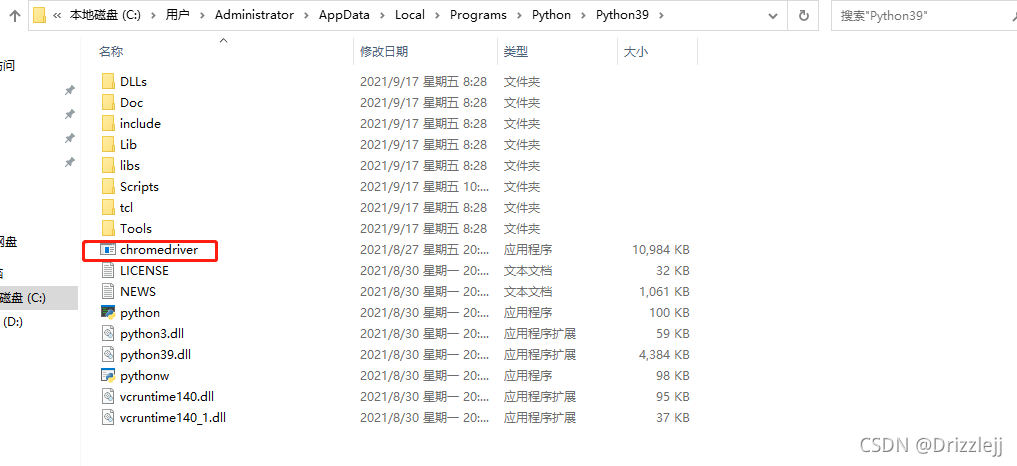The image size is (1017, 466).
Task: Click the DLLs folder icon
Action: [108, 82]
